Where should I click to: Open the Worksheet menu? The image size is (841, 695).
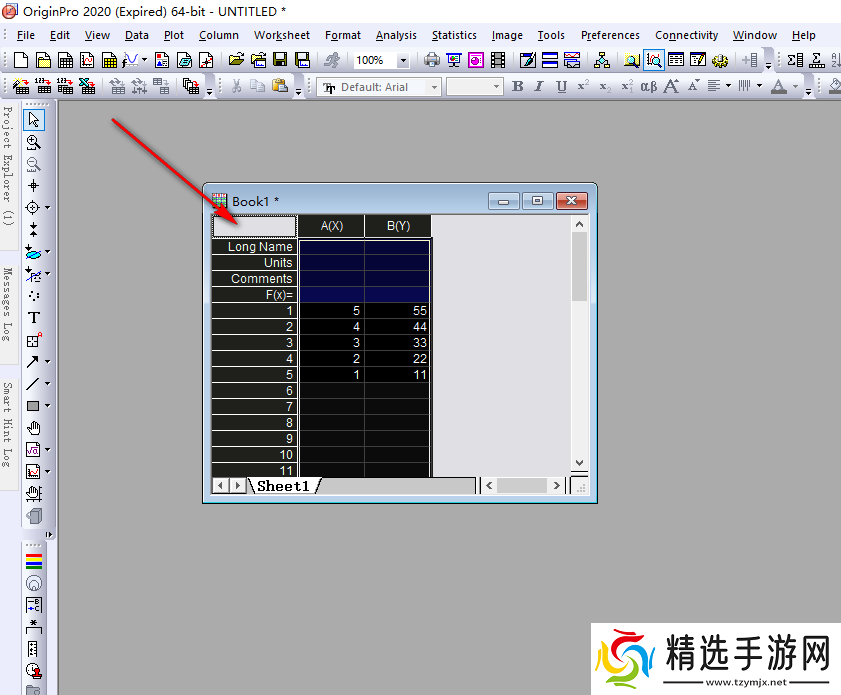pos(281,35)
